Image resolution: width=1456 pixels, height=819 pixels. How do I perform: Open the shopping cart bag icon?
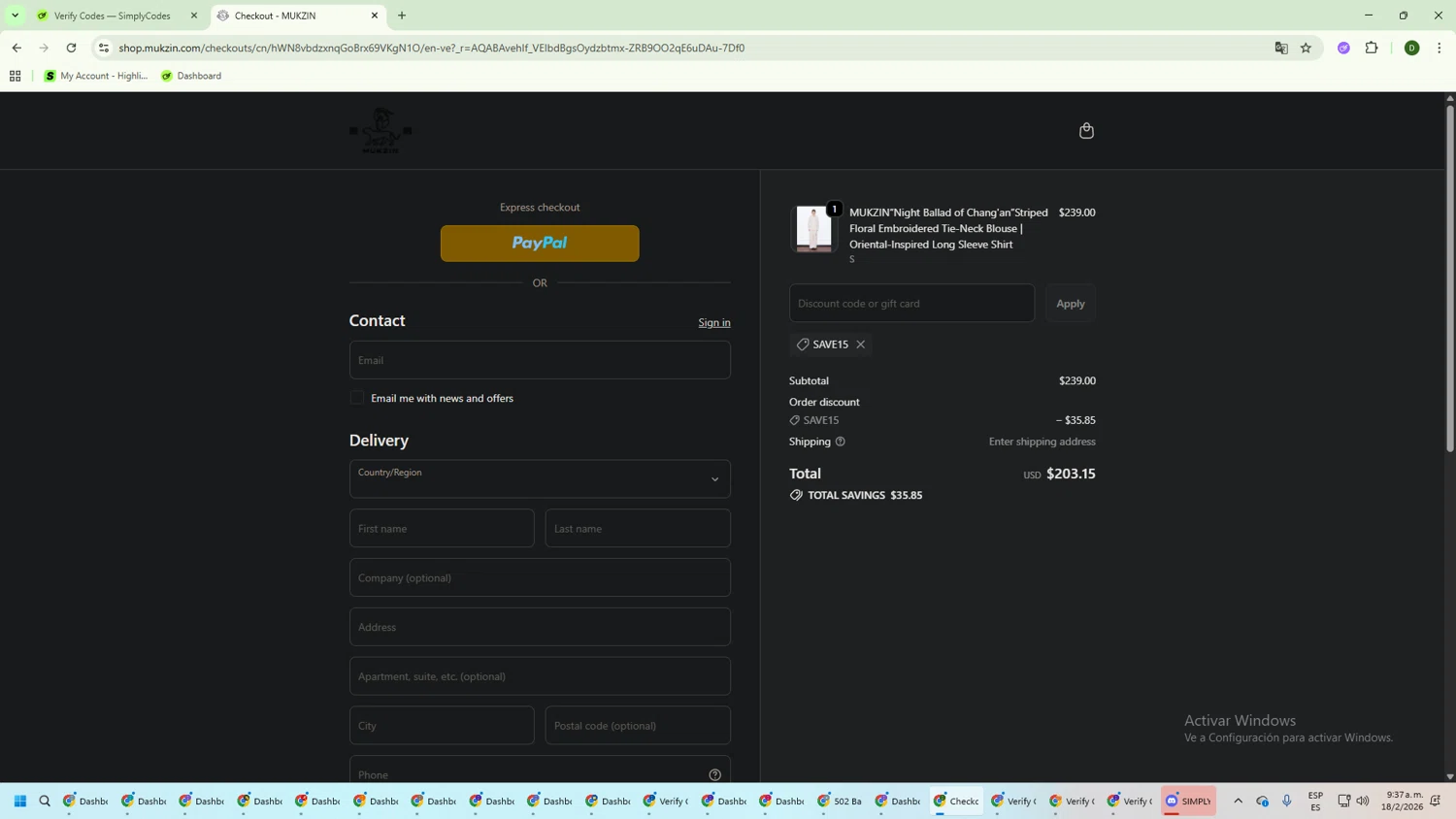[1086, 130]
